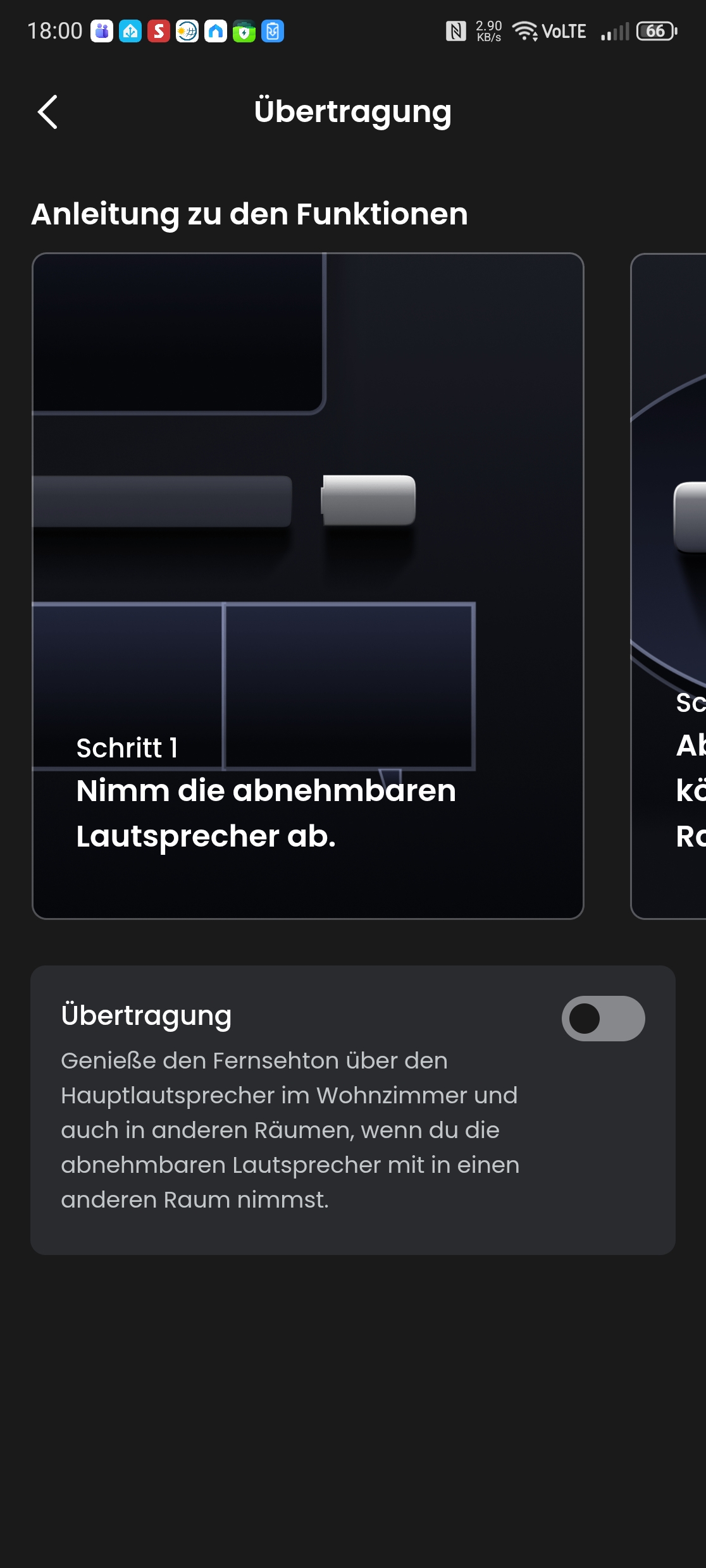This screenshot has height=1568, width=706.
Task: Tap the first blue house notification icon
Action: [x=130, y=31]
